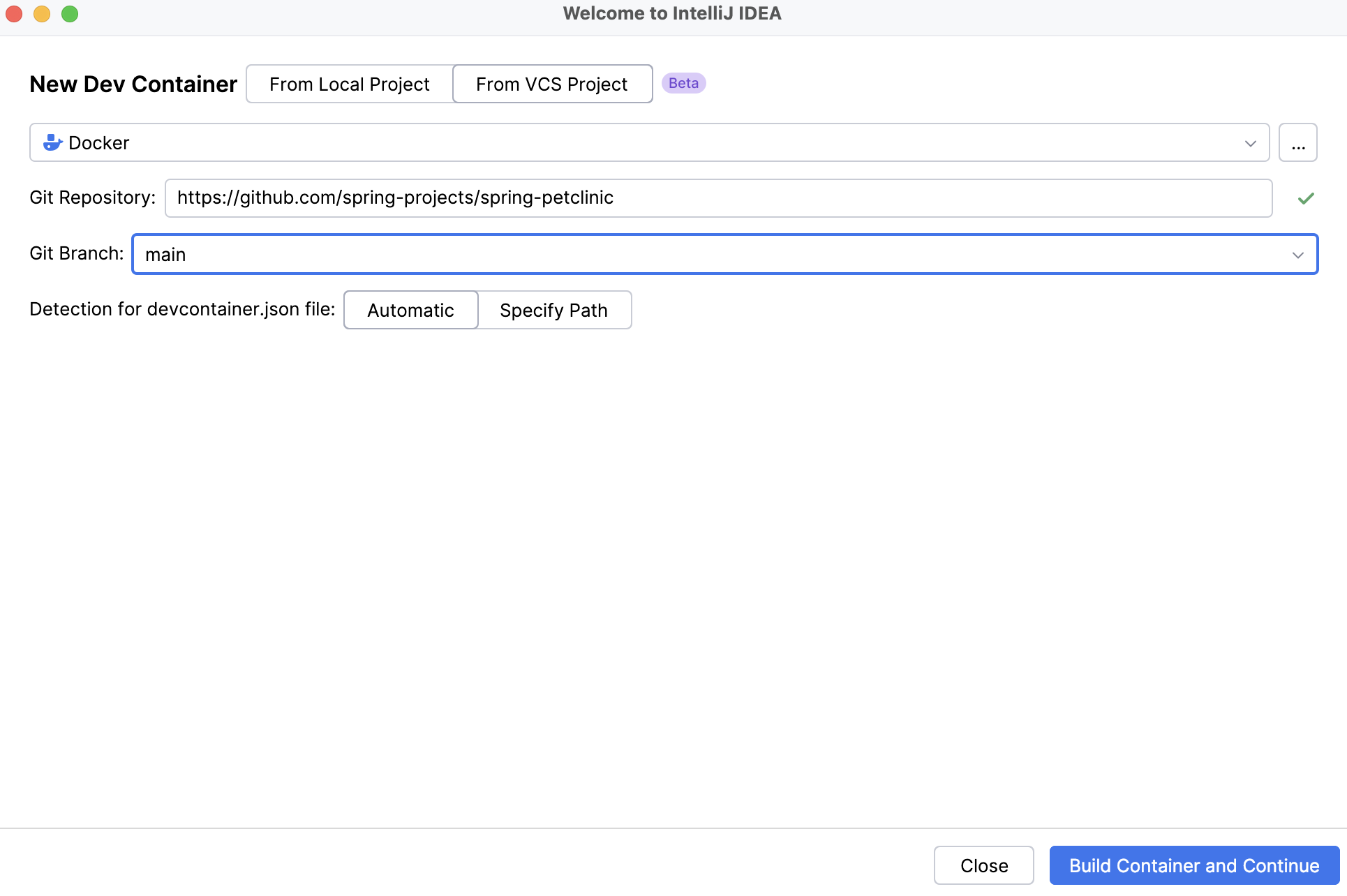Switch to From VCS Project tab

coord(552,84)
